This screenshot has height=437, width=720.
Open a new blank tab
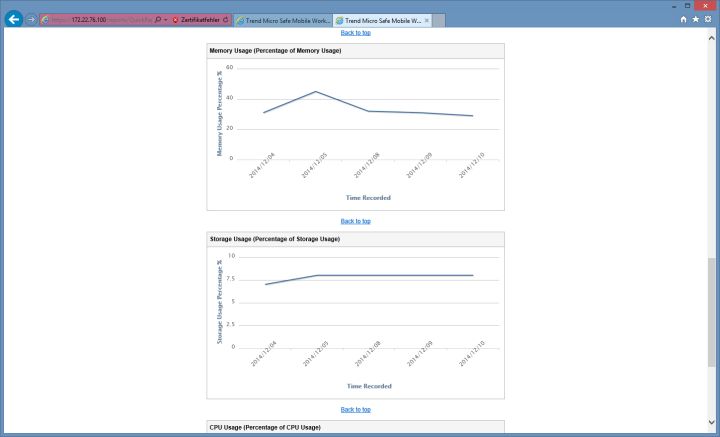(440, 20)
